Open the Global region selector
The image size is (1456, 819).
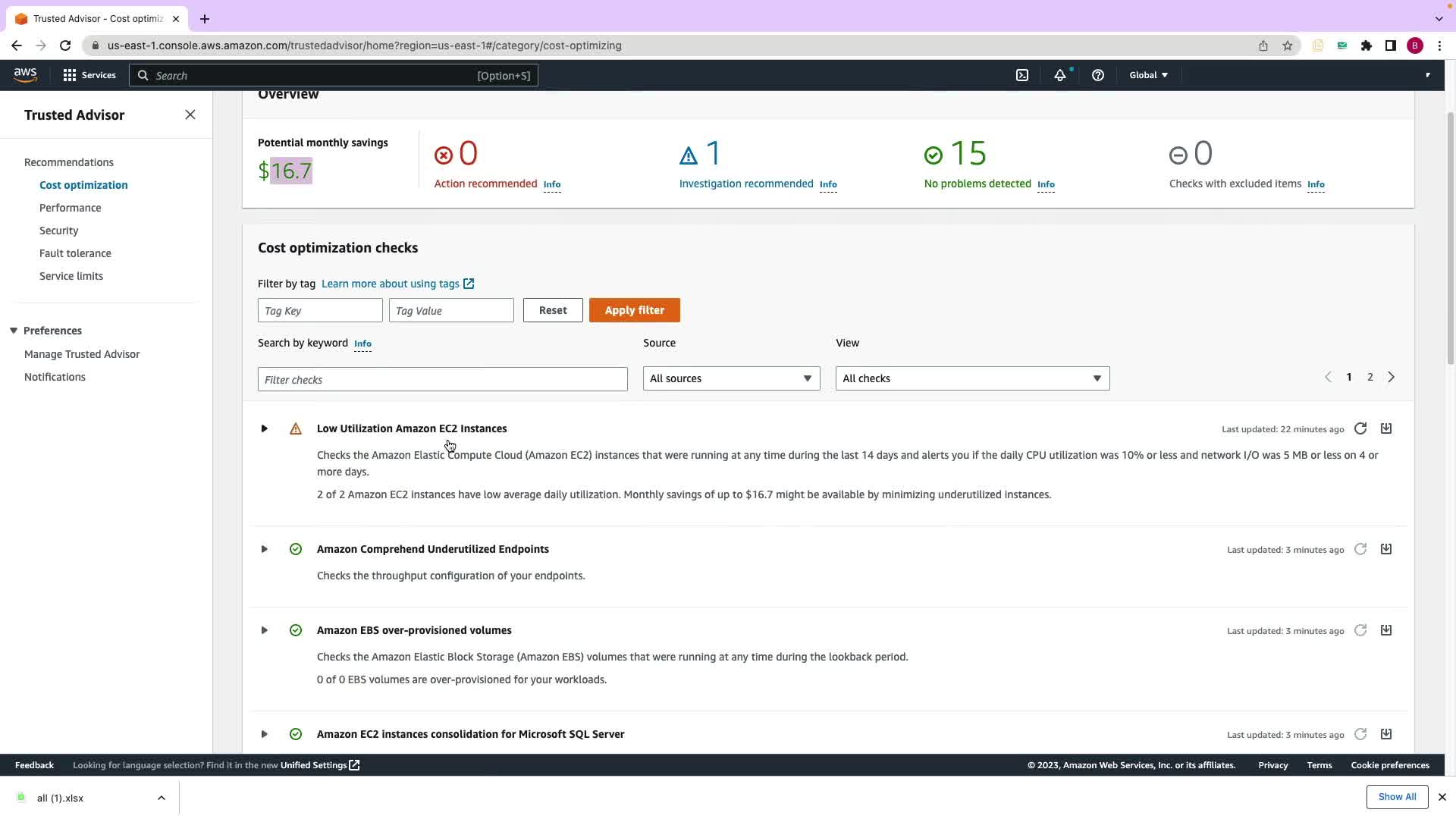tap(1148, 75)
